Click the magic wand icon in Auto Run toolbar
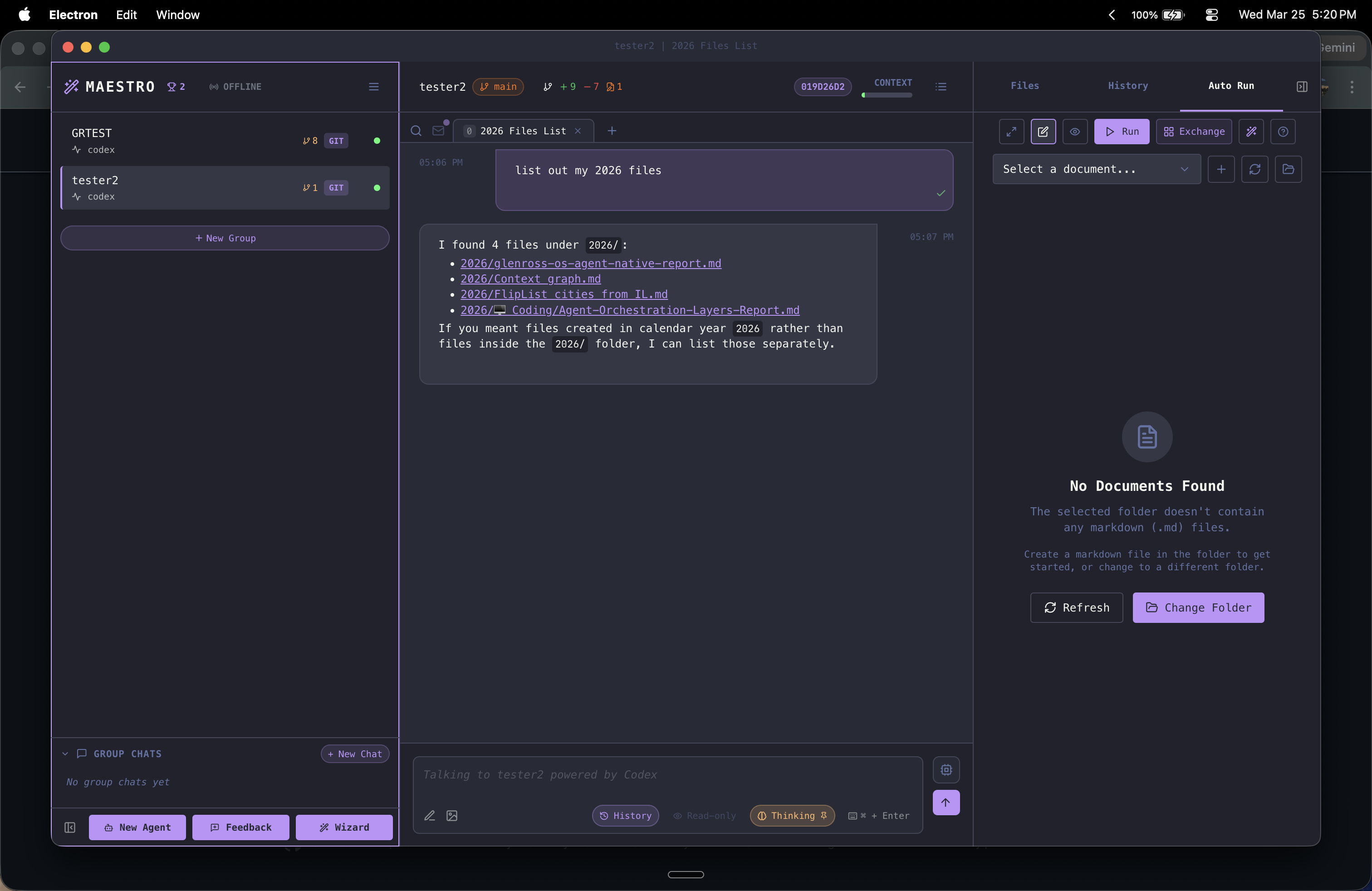 (x=1251, y=132)
